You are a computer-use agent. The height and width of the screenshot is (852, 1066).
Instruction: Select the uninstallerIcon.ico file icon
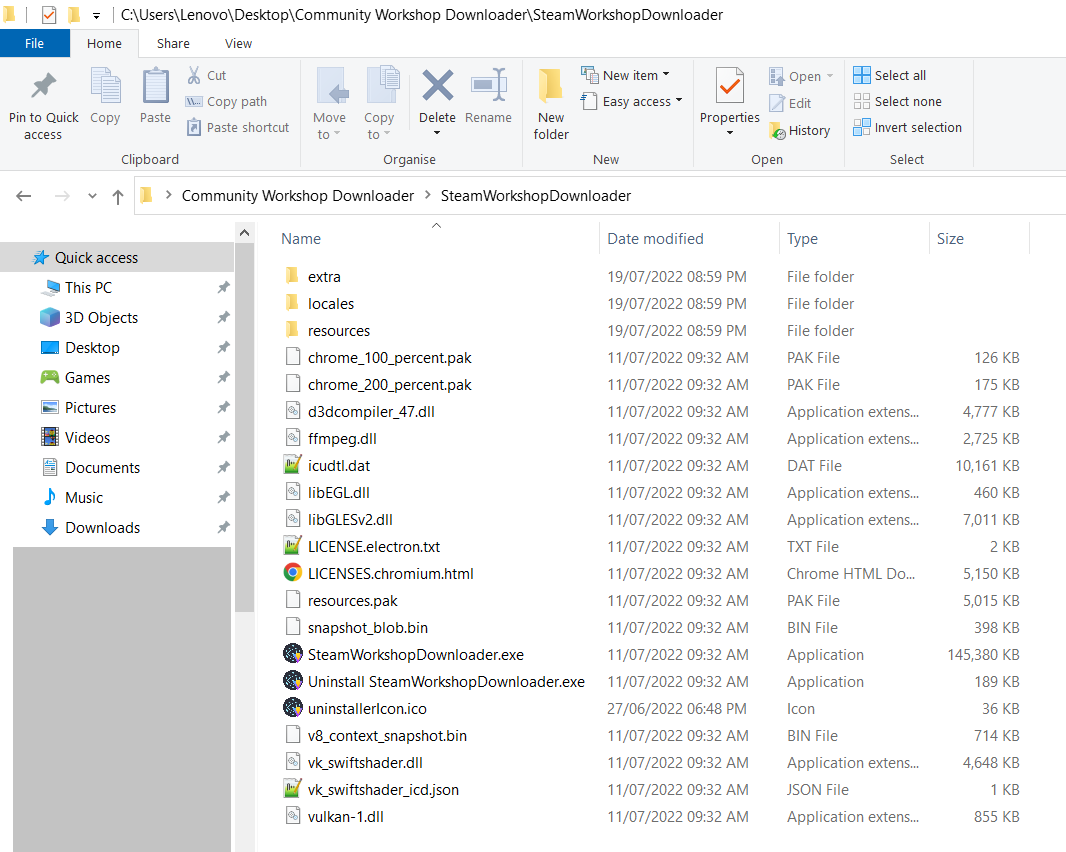pyautogui.click(x=292, y=708)
